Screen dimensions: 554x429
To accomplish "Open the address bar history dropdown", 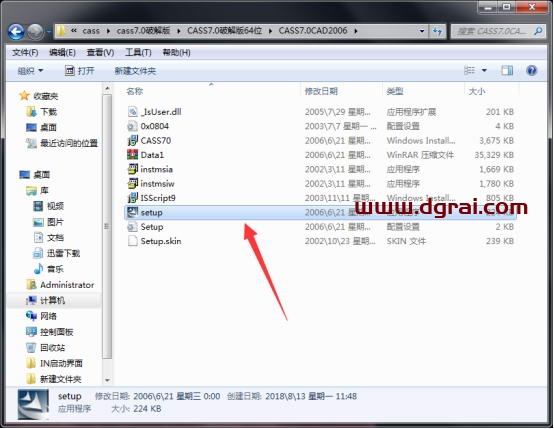I will coord(422,31).
